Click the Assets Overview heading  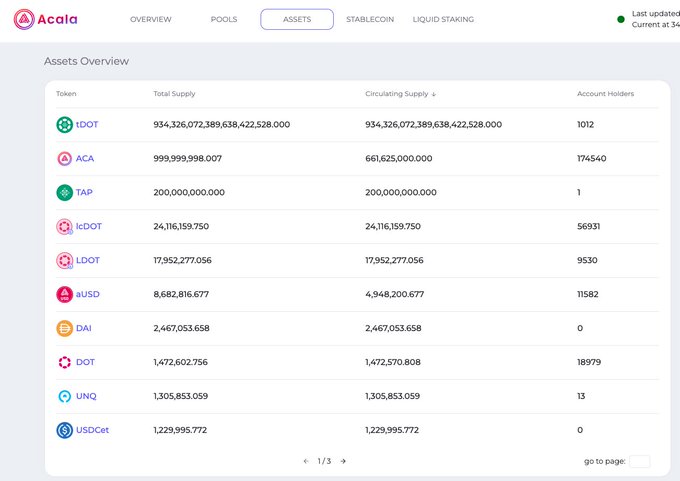pos(86,61)
